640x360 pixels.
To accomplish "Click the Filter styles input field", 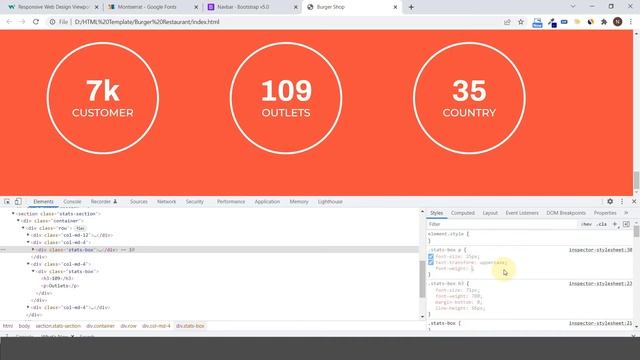I will click(x=502, y=224).
